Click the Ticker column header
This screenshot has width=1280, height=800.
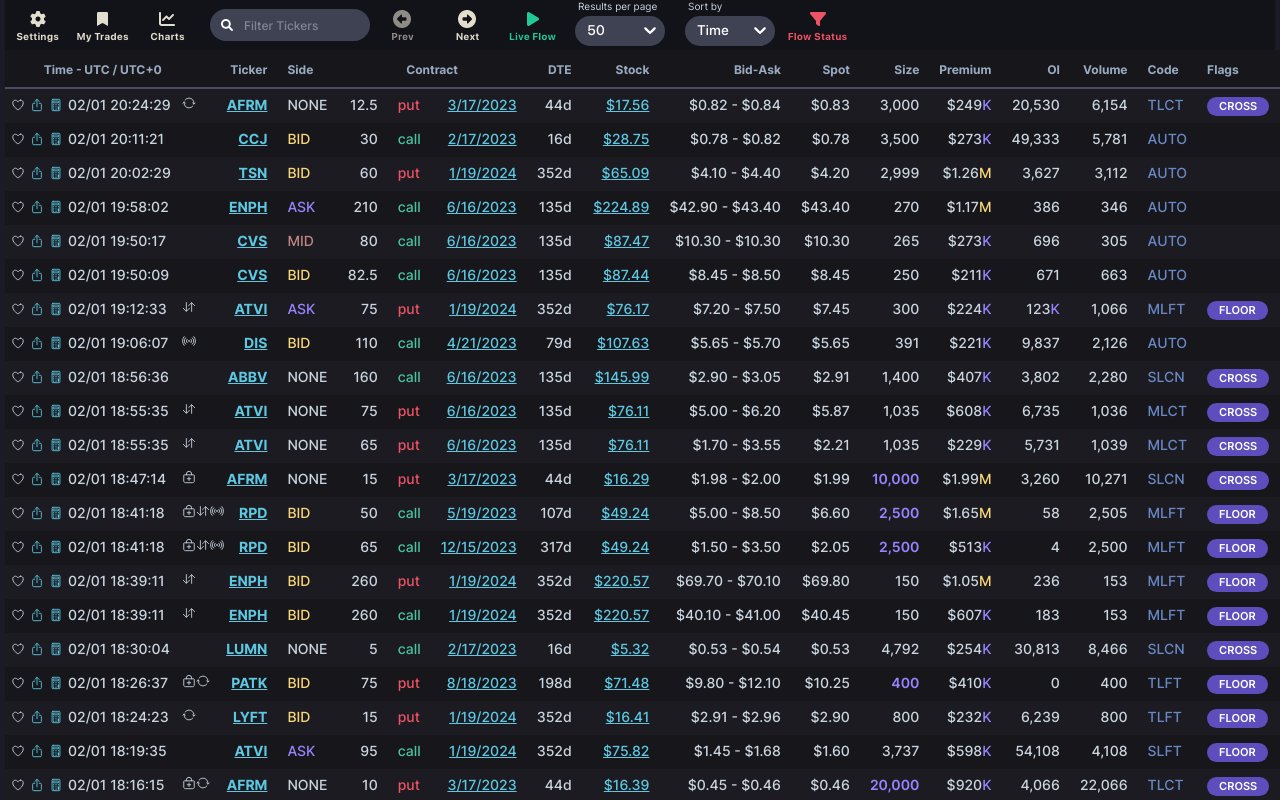click(x=249, y=70)
